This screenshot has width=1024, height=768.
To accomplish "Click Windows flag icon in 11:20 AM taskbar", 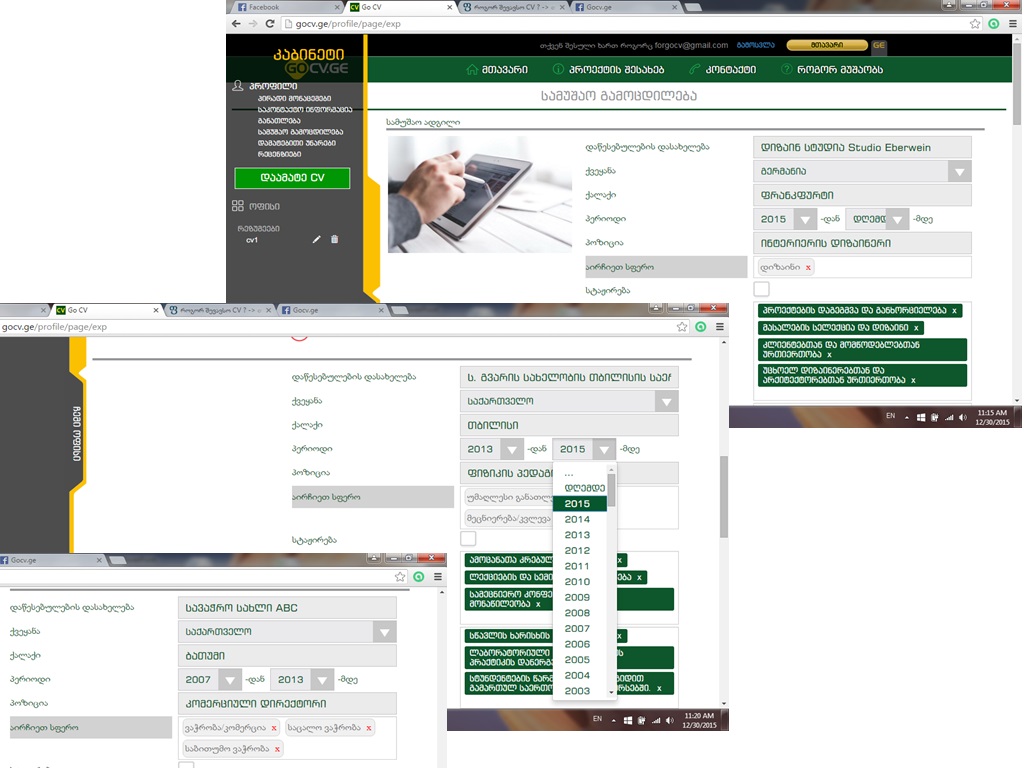I will click(628, 720).
